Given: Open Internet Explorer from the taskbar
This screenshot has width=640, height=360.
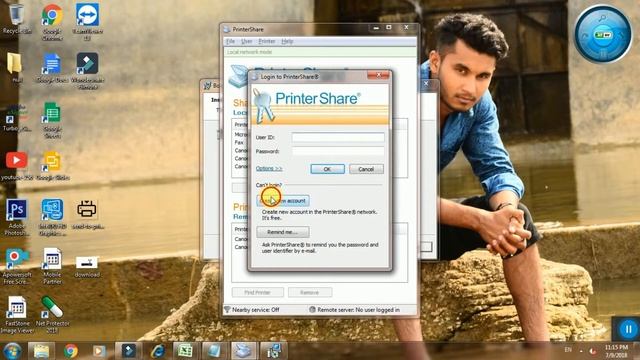Looking at the screenshot, I should click(158, 351).
